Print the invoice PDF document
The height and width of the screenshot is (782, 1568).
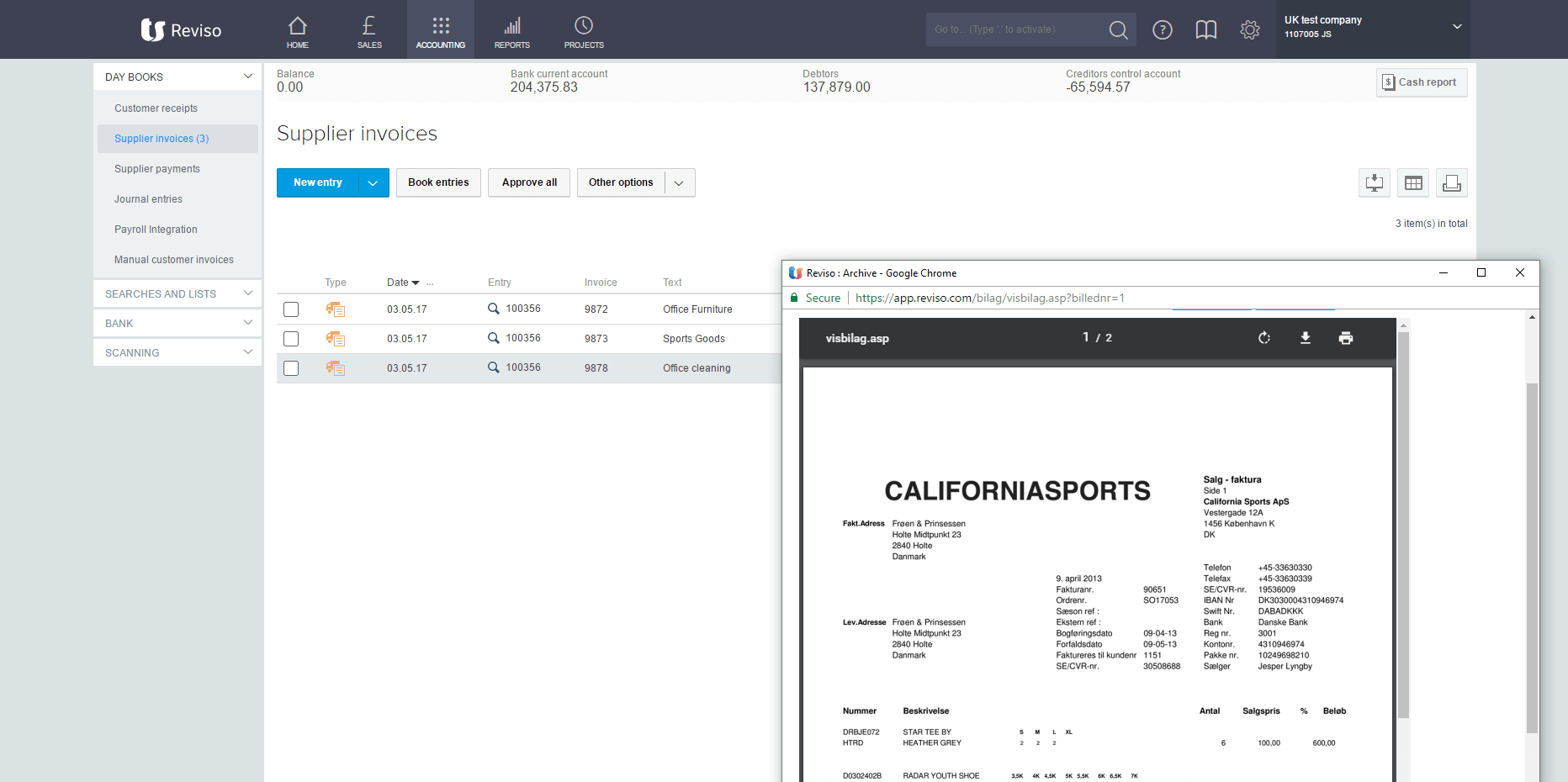pos(1345,338)
